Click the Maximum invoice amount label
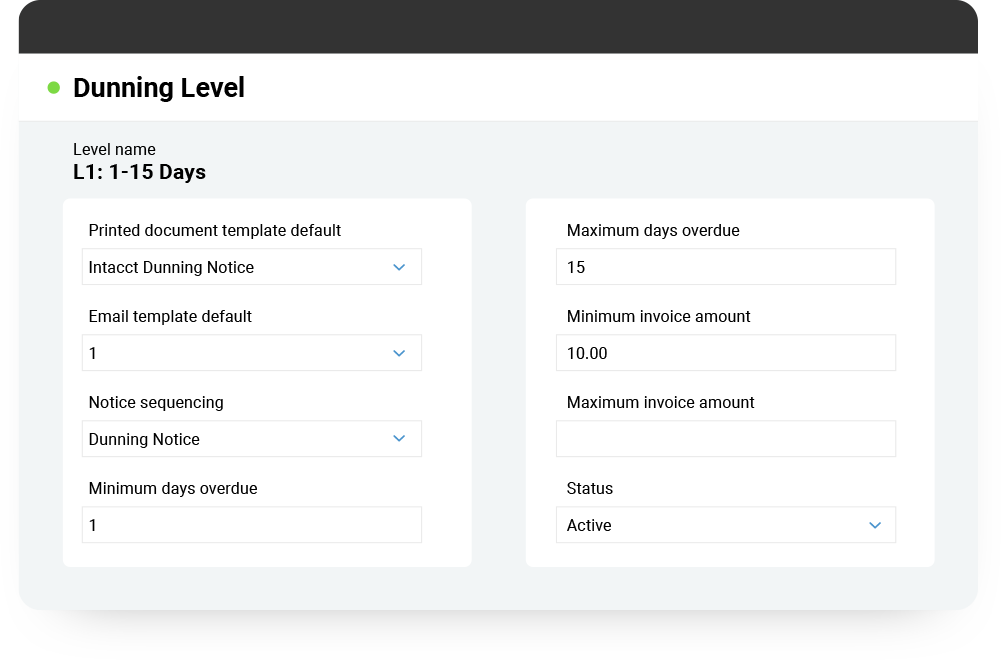The height and width of the screenshot is (660, 1001). click(660, 402)
